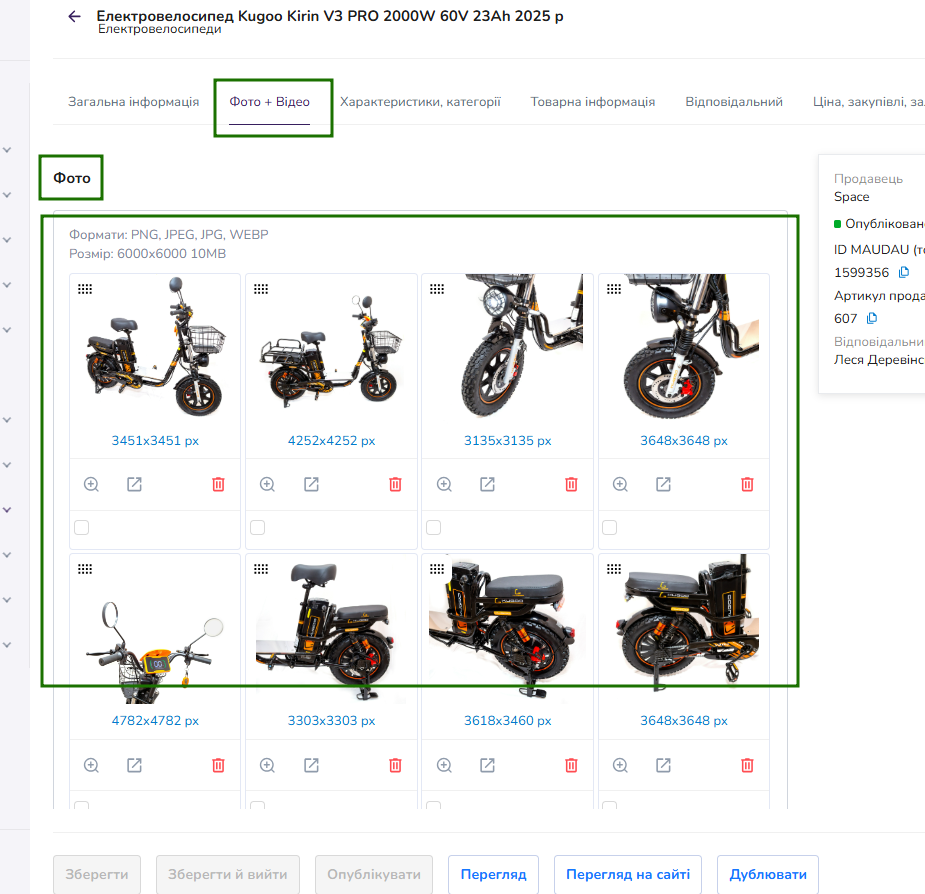925x894 pixels.
Task: Click the Зберегти button
Action: (97, 874)
